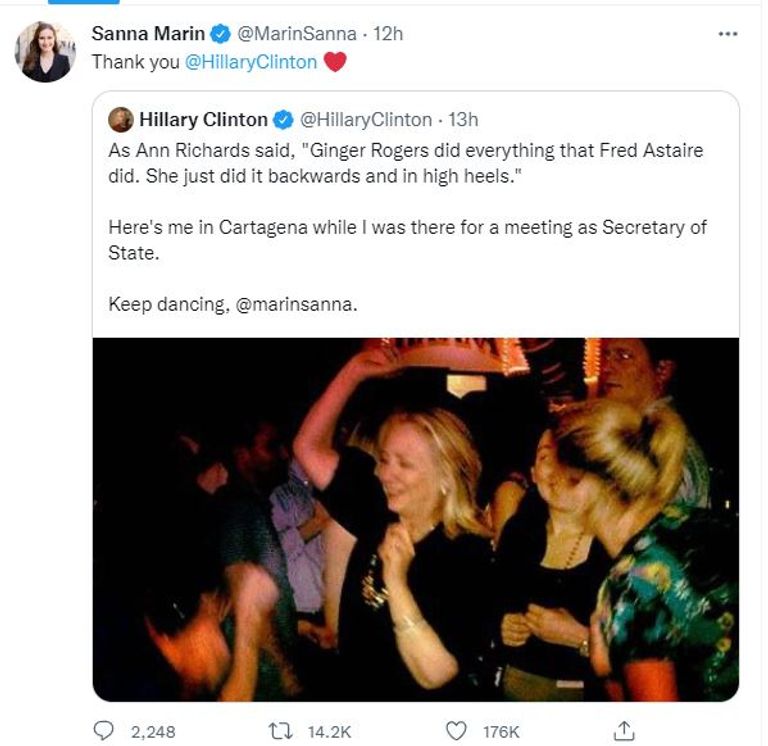Click the blue verified badge beside Sanna Marin
This screenshot has height=746, width=768.
222,33
